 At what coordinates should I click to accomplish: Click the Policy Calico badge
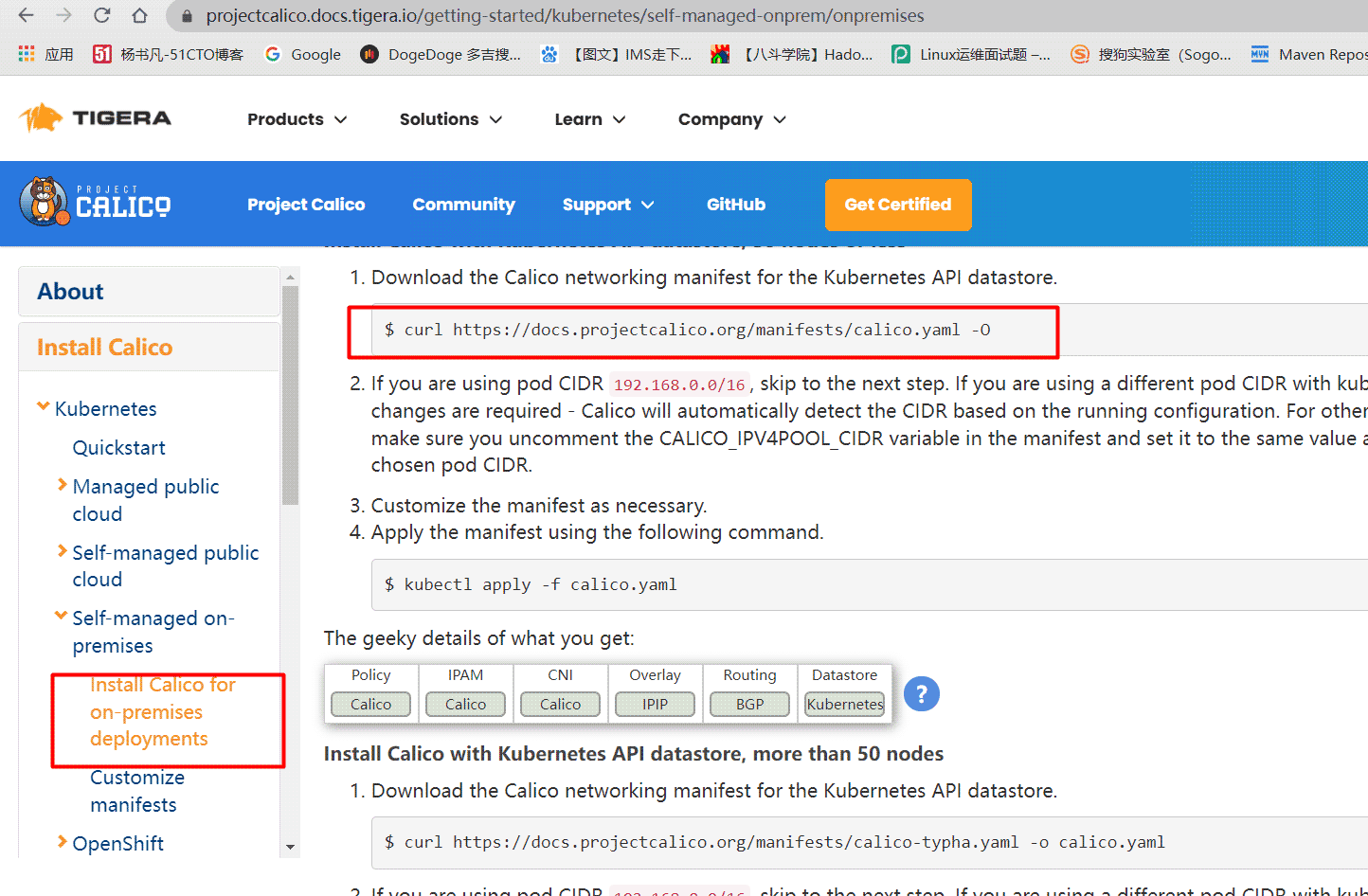370,704
